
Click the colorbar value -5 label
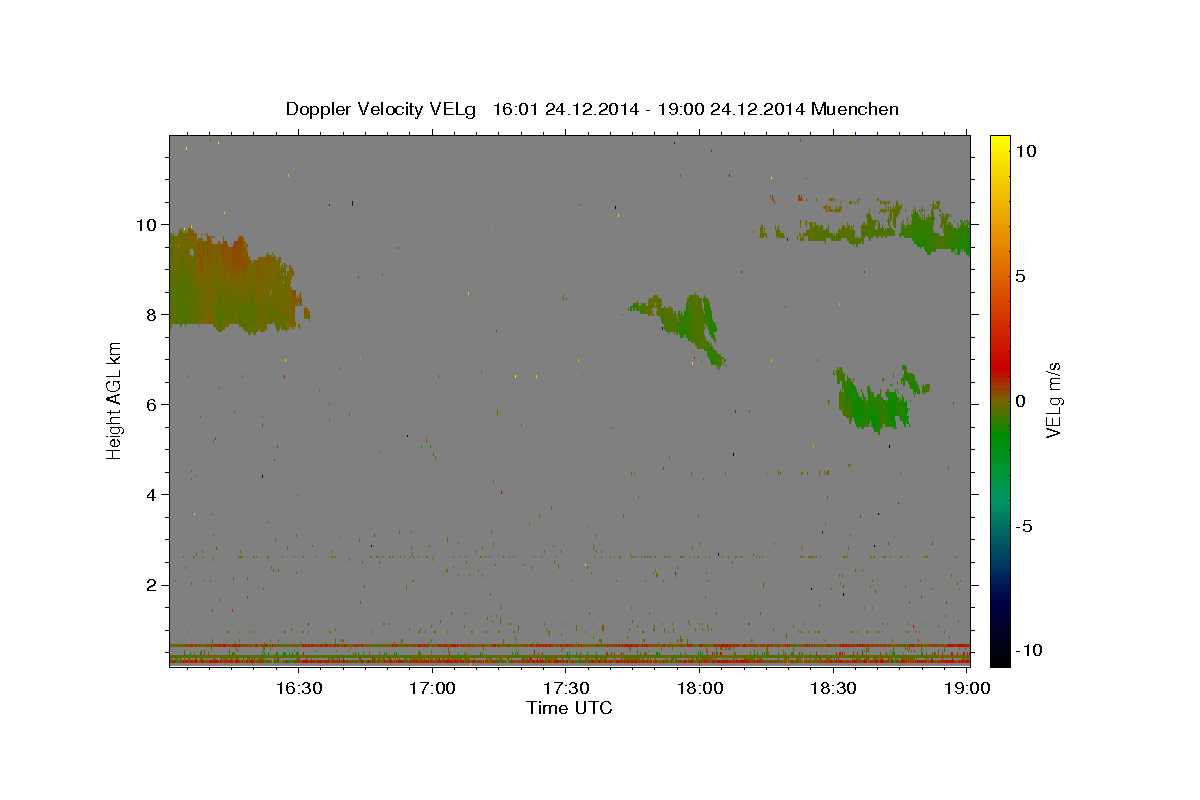click(x=1023, y=526)
